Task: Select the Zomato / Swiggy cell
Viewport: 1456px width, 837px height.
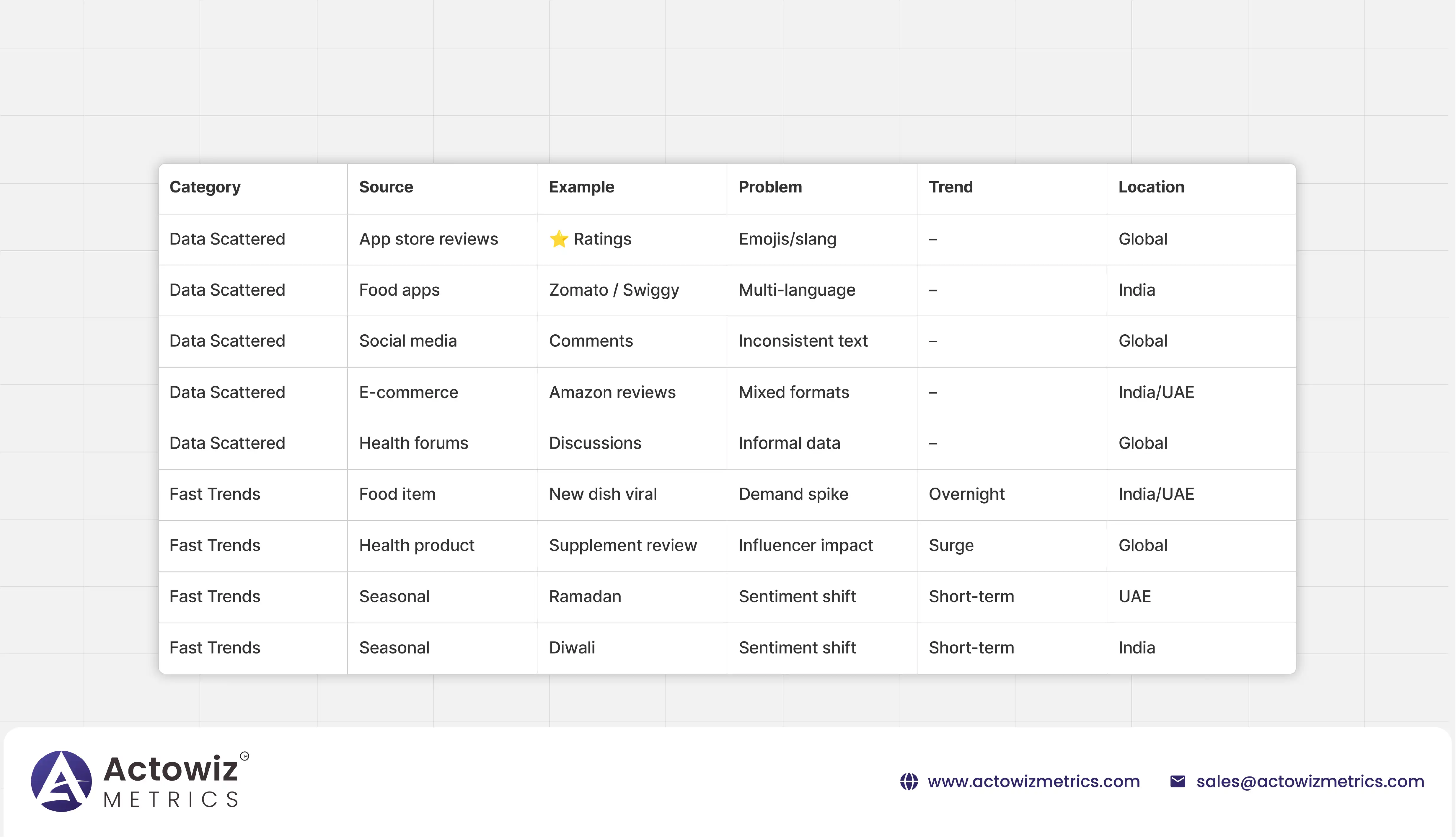Action: pos(614,290)
